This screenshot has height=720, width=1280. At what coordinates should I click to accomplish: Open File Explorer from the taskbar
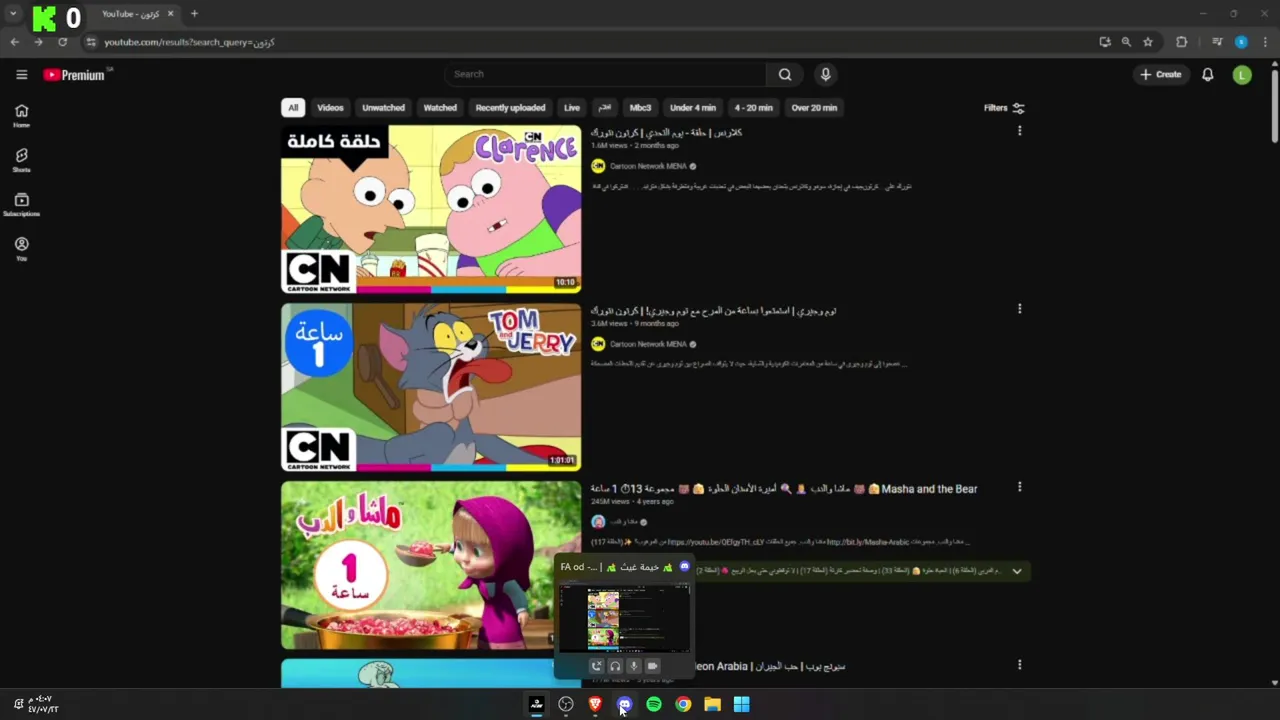[x=712, y=704]
